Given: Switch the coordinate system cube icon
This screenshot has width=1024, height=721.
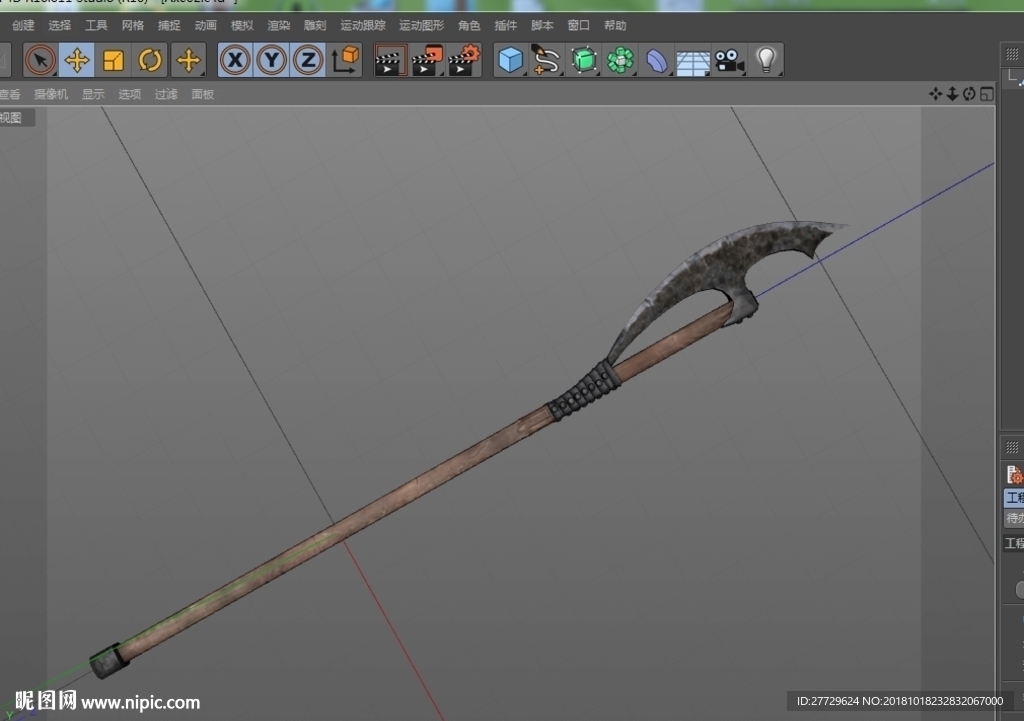Looking at the screenshot, I should point(345,60).
